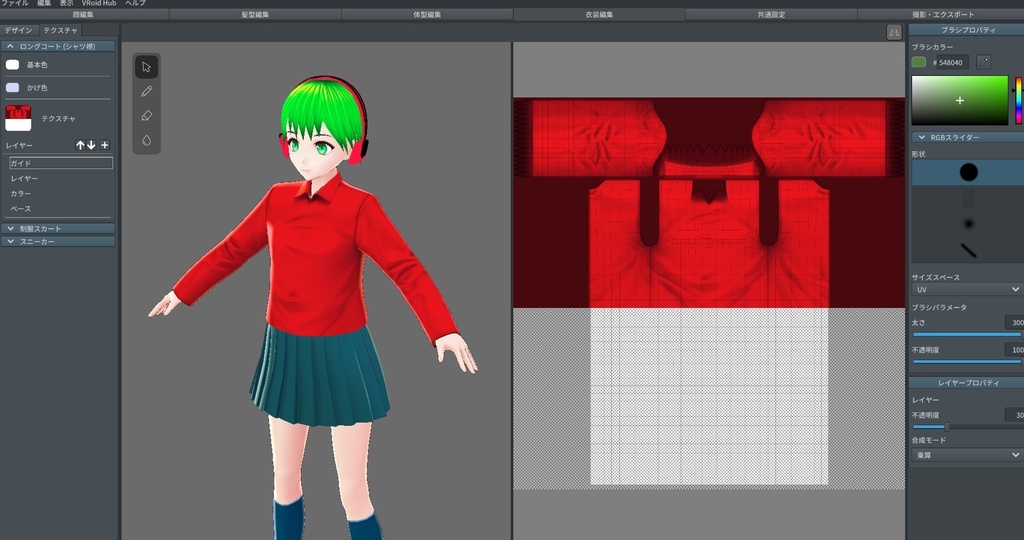This screenshot has height=540, width=1024.
Task: Switch to the 体型編集 tab
Action: pos(427,14)
